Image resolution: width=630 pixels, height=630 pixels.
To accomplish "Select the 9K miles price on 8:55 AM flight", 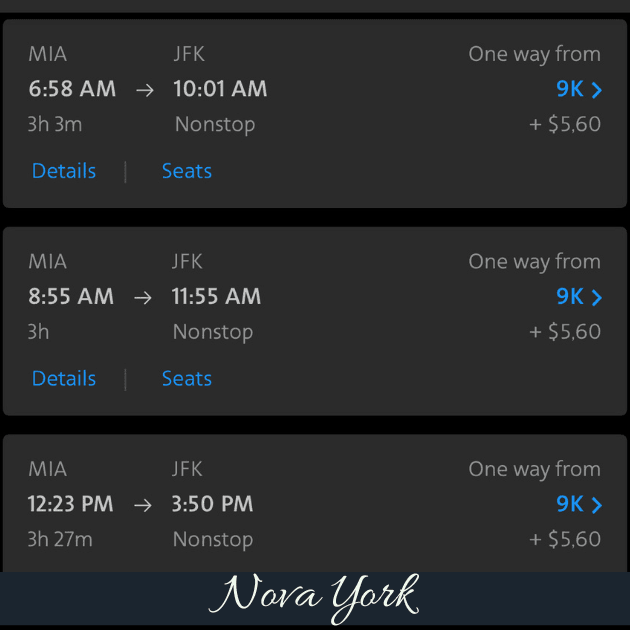I will [x=570, y=297].
